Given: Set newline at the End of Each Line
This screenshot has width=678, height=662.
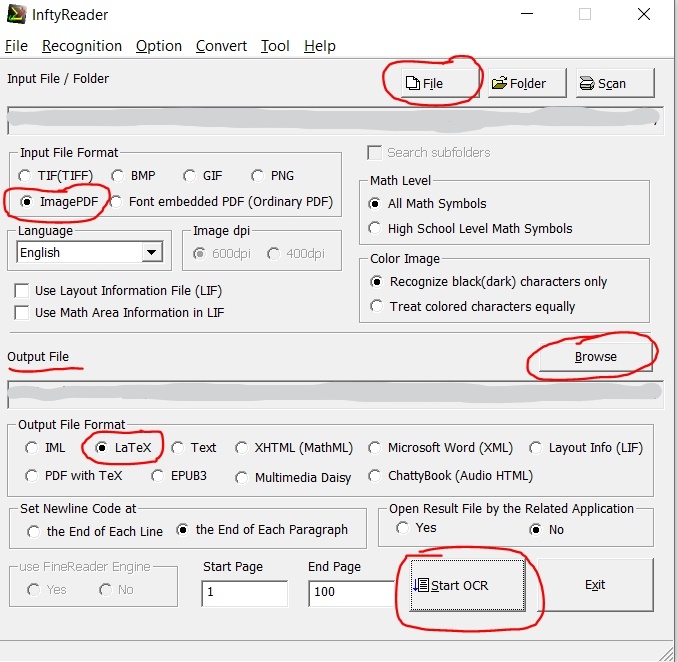Looking at the screenshot, I should click(x=95, y=531).
